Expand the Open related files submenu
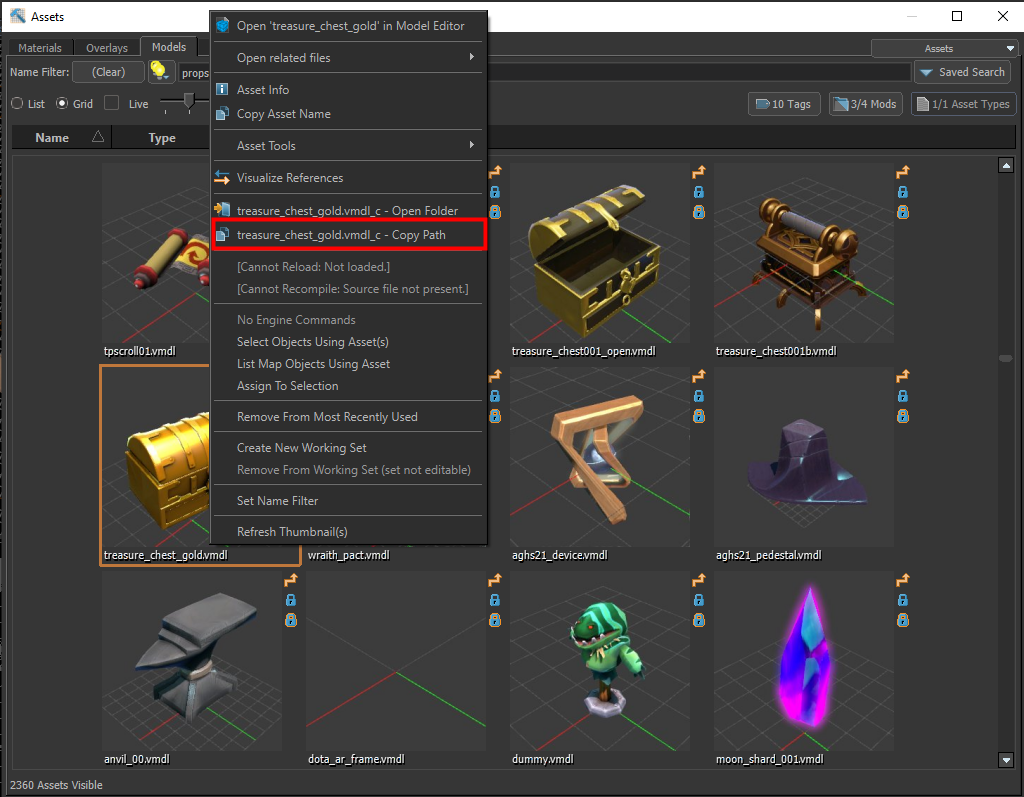The width and height of the screenshot is (1024, 797). pyautogui.click(x=348, y=57)
